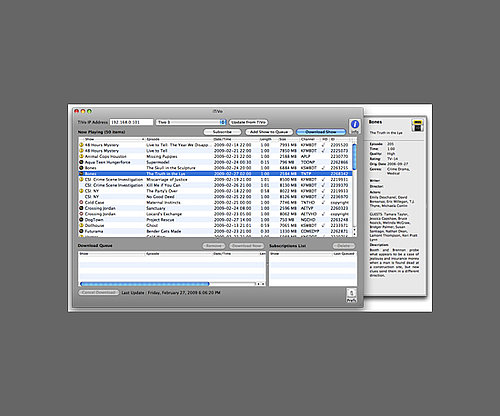Open the Prefs icon
500x416 pixels.
click(351, 294)
